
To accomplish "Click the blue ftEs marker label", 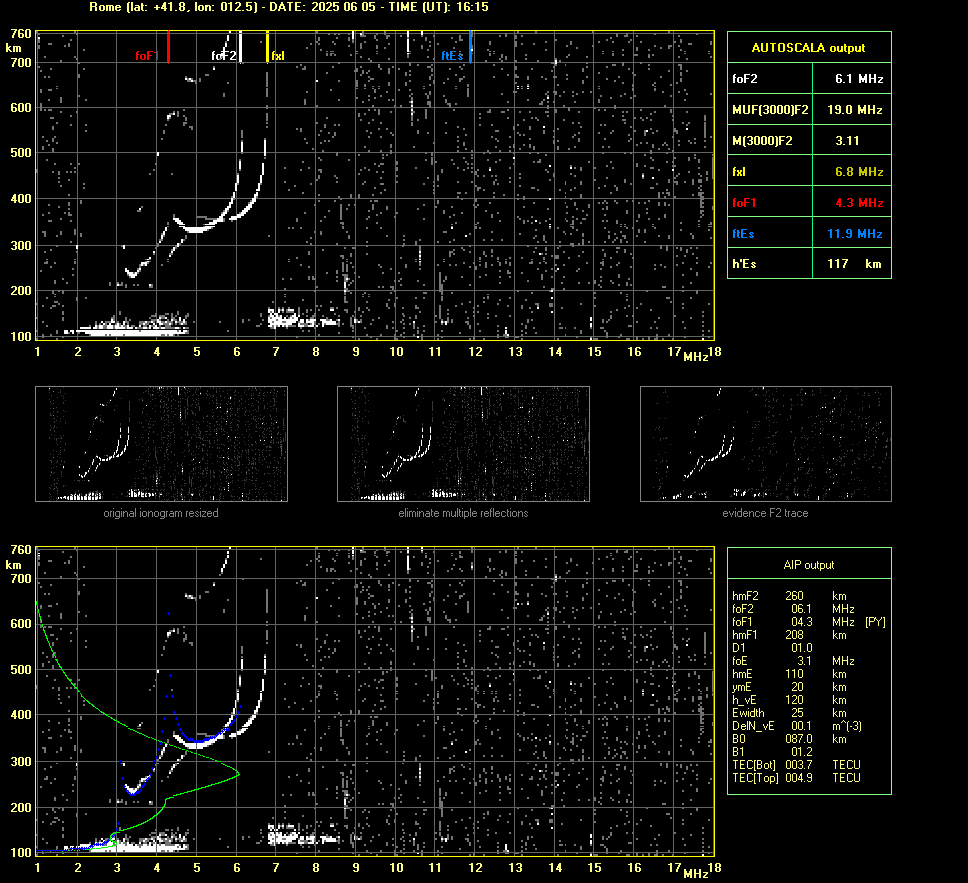I will pyautogui.click(x=452, y=56).
